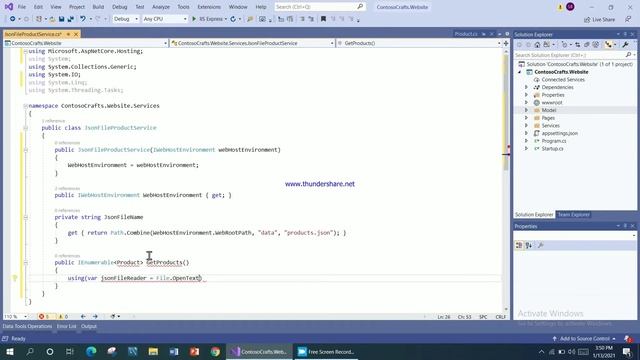Click the editor vertical scrollbar
This screenshot has height=360, width=640.
click(x=506, y=180)
